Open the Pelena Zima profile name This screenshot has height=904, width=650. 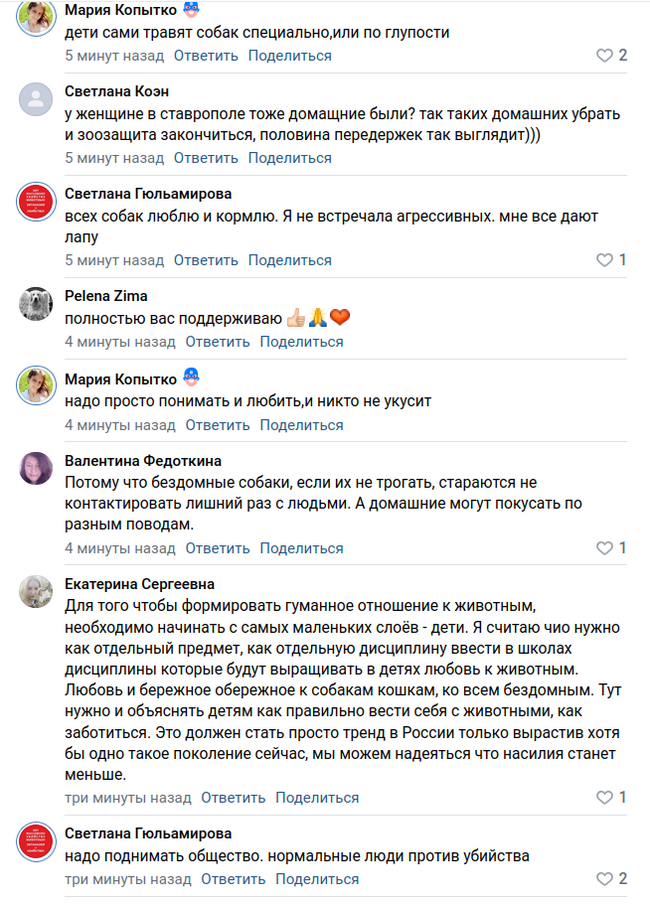pos(106,296)
